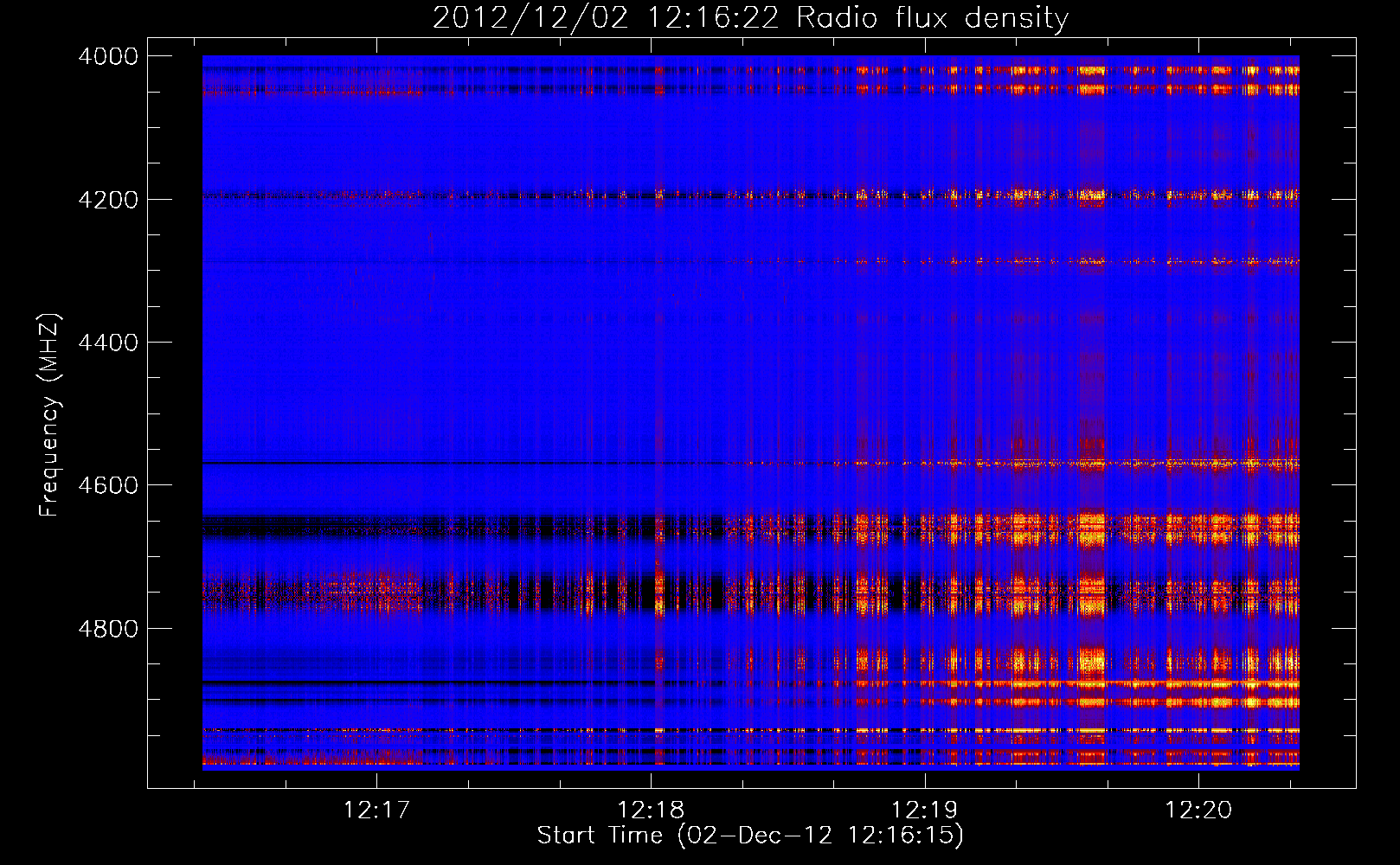1400x865 pixels.
Task: Click the 4400 frequency axis label
Action: coord(108,343)
